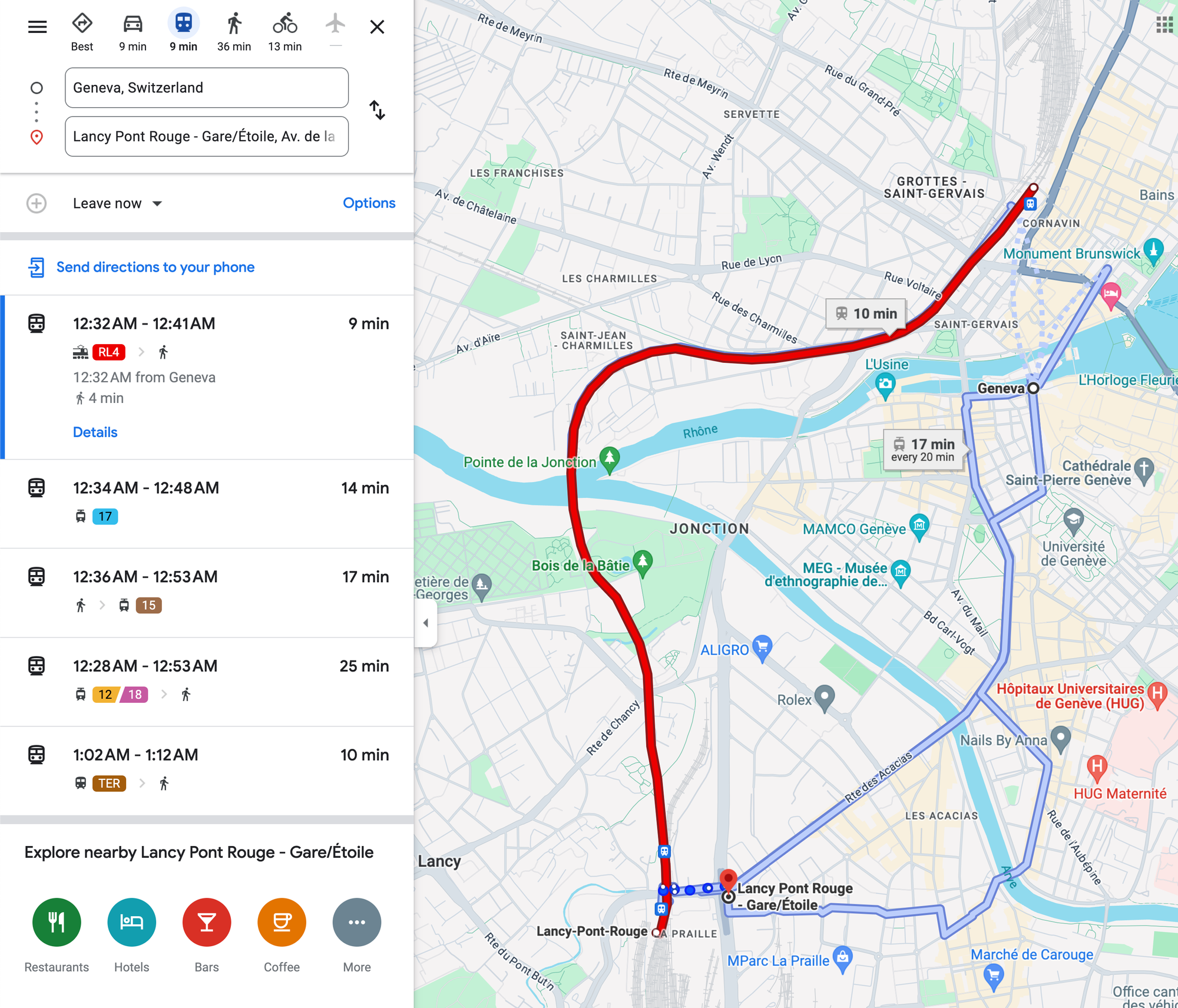Select the driving directions icon
Image resolution: width=1178 pixels, height=1008 pixels.
pos(132,27)
